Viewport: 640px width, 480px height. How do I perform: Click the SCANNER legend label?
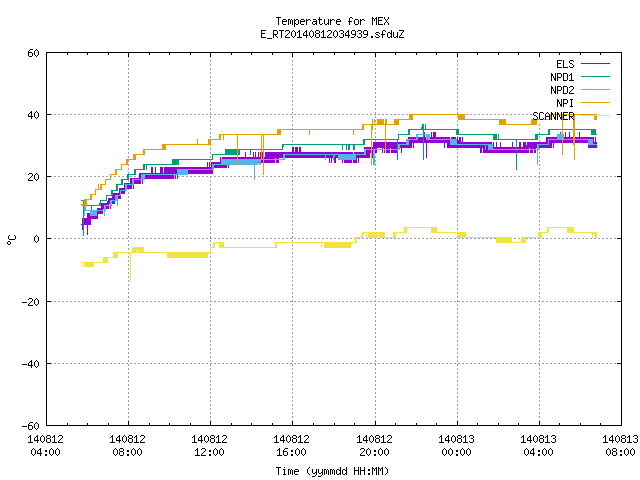(553, 116)
